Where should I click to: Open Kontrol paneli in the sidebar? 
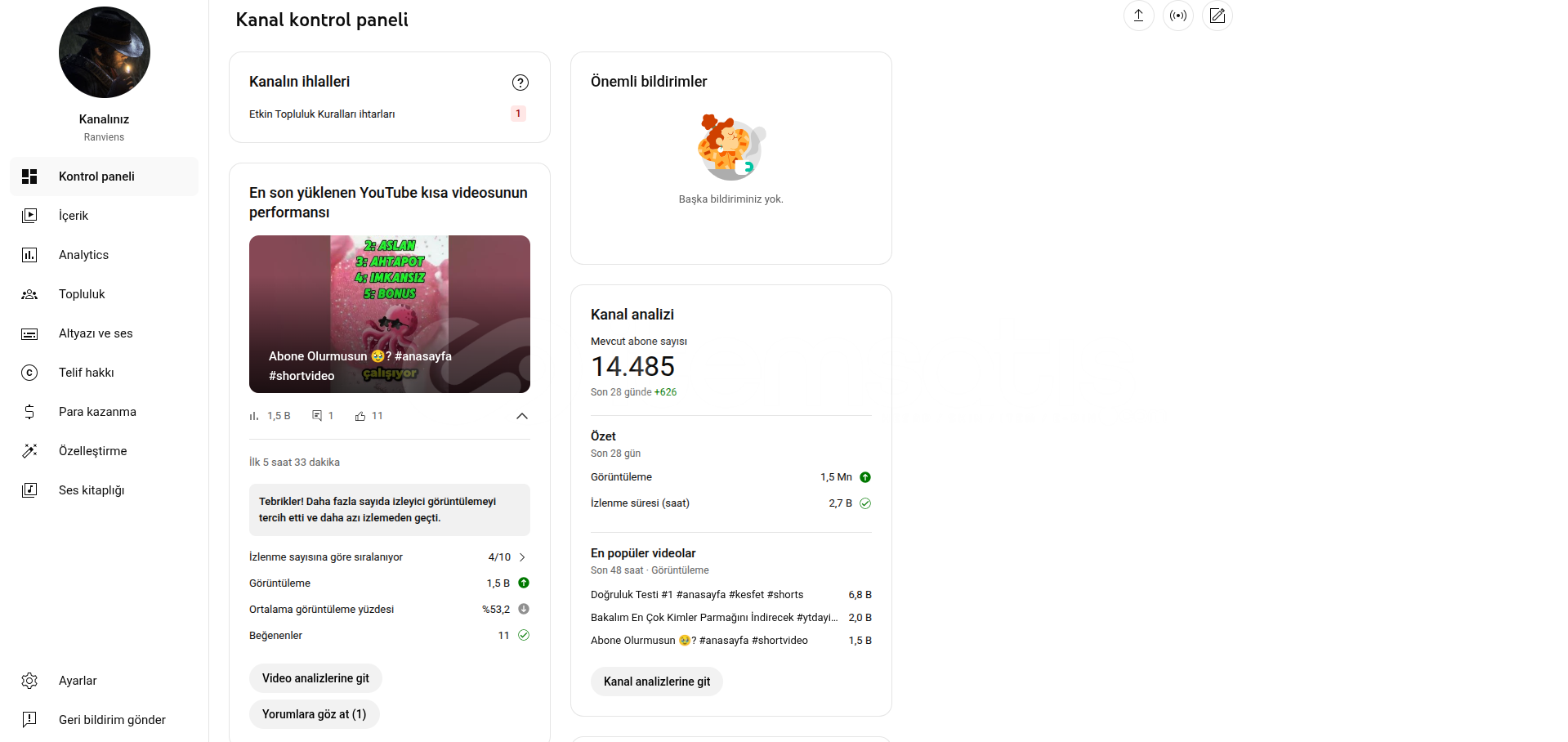pos(104,177)
